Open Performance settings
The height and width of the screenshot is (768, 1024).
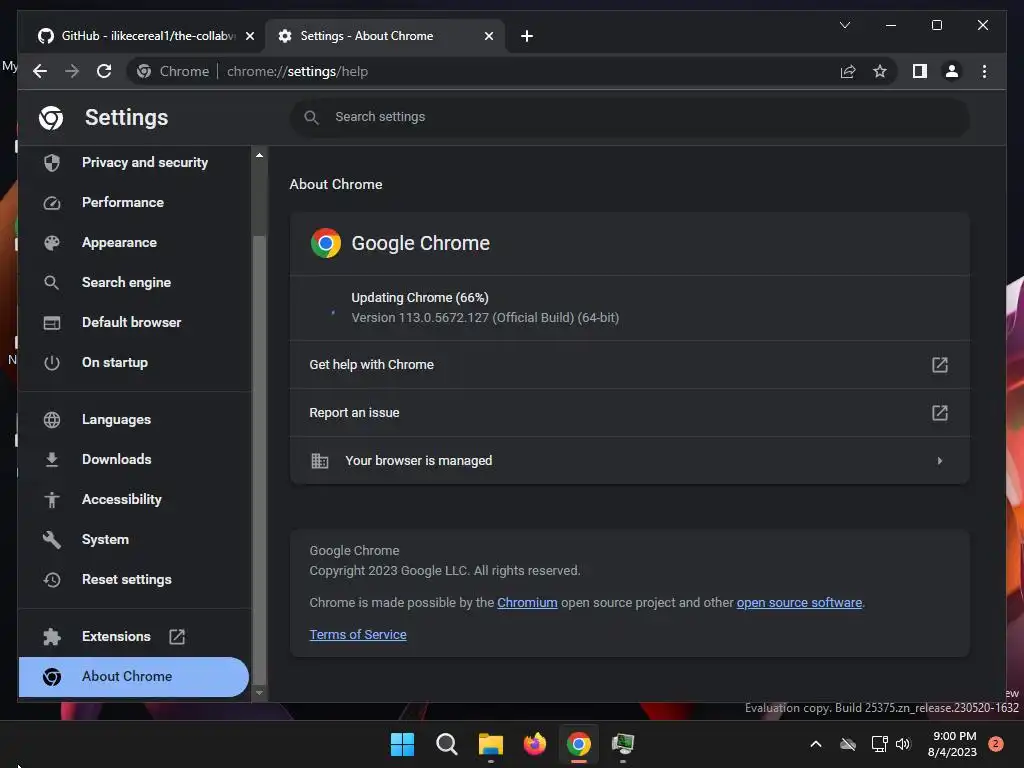pos(135,202)
